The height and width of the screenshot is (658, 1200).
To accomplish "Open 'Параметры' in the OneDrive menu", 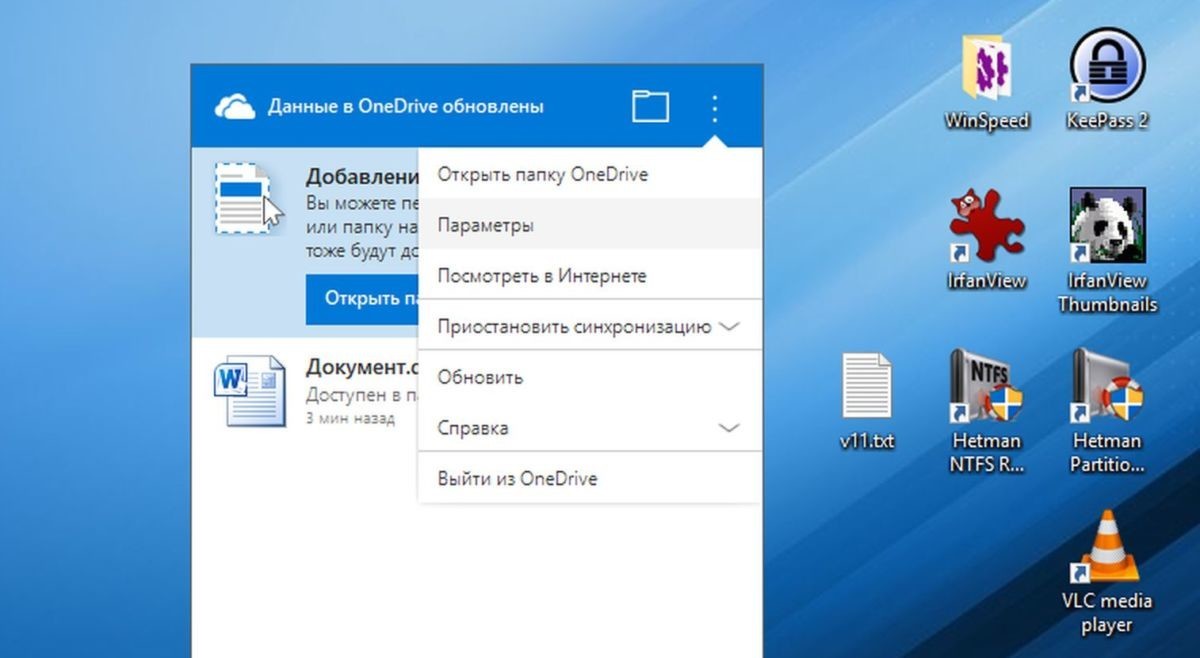I will coord(590,225).
